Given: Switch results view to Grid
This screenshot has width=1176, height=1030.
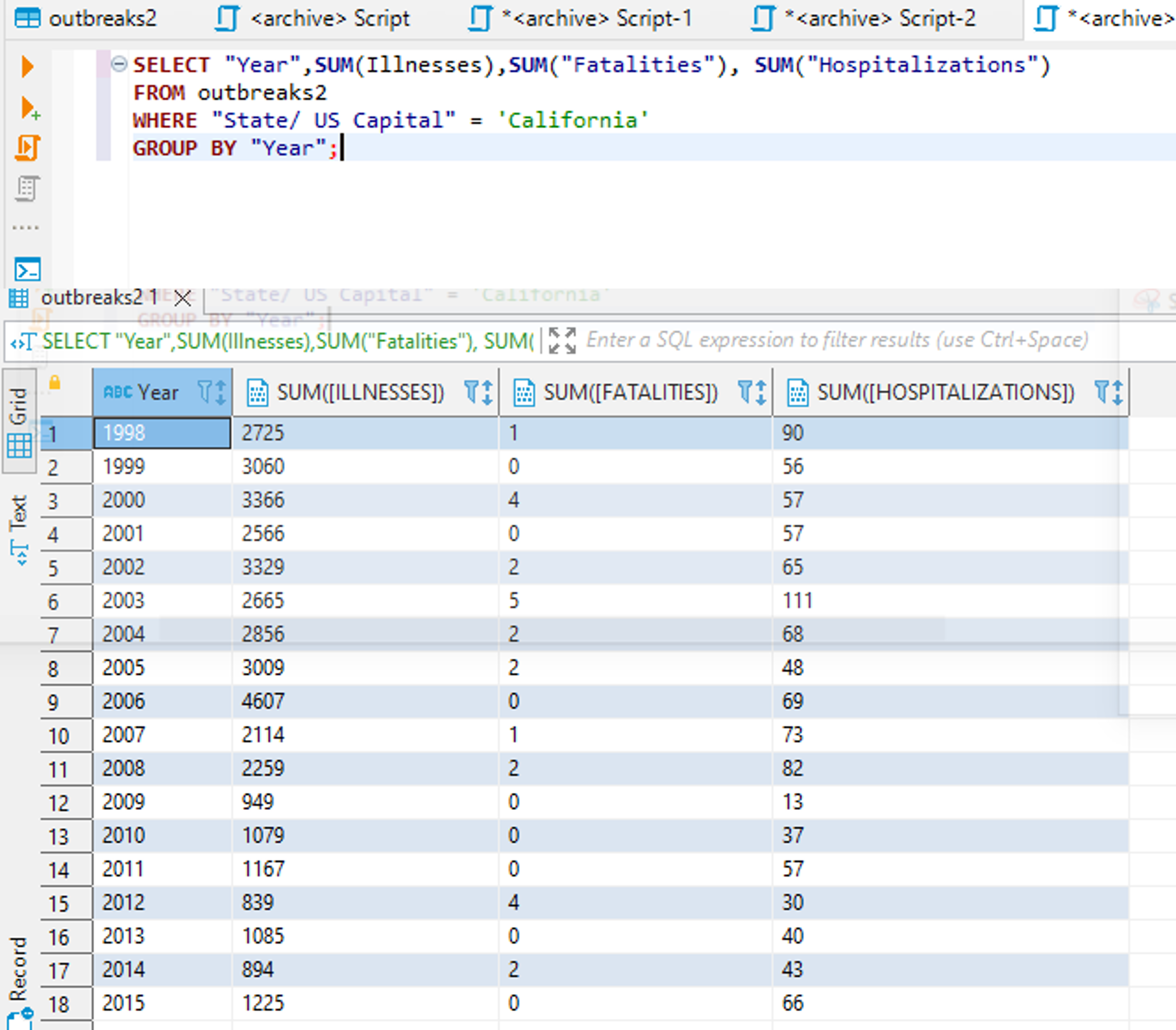Looking at the screenshot, I should coord(19,422).
